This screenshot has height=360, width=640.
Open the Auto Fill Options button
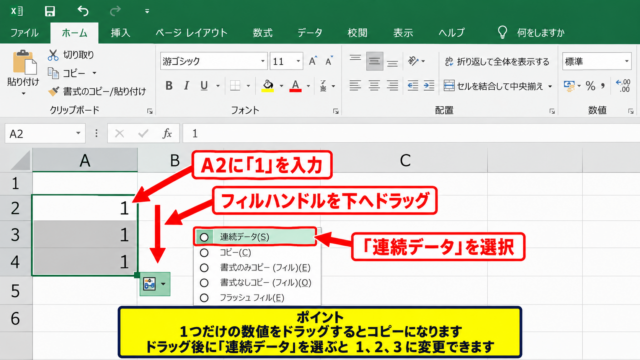(x=155, y=284)
